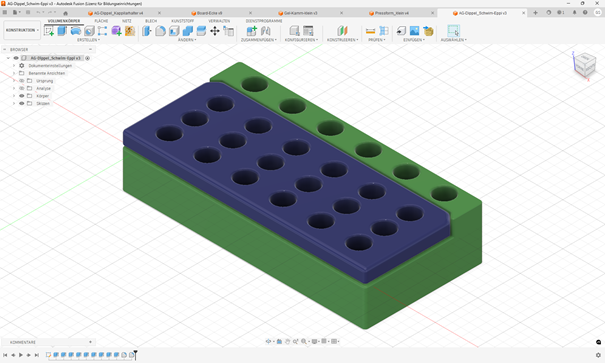Click the timeline end marker

tap(135, 355)
